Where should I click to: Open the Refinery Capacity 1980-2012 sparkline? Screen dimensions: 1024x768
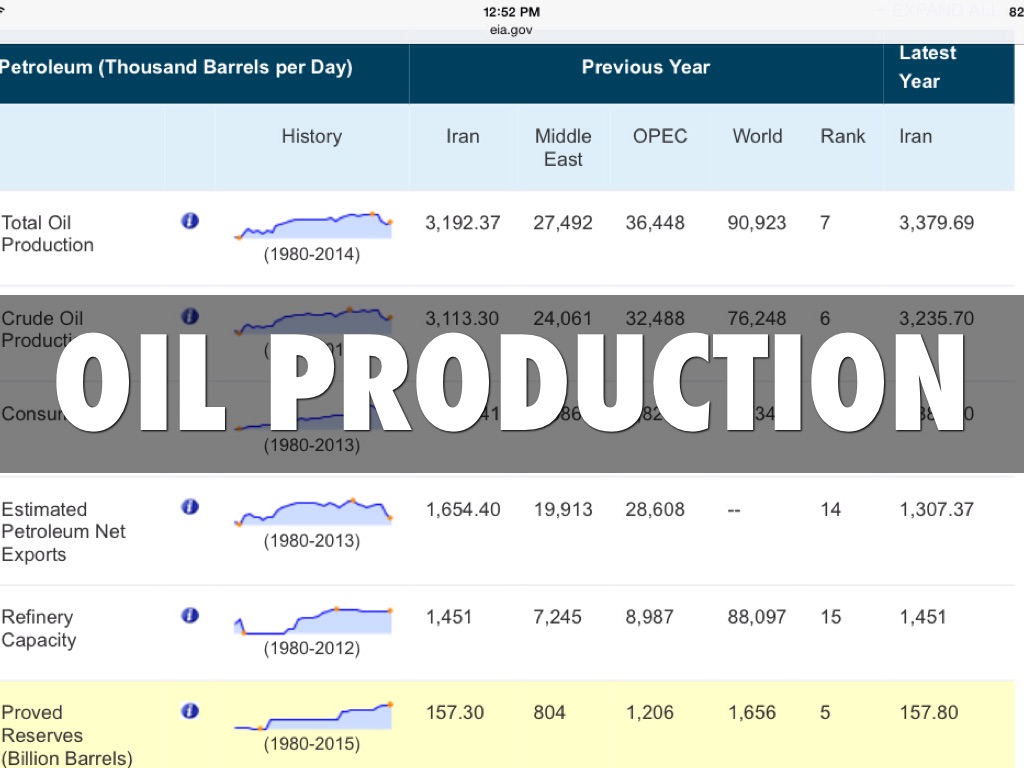pyautogui.click(x=313, y=620)
